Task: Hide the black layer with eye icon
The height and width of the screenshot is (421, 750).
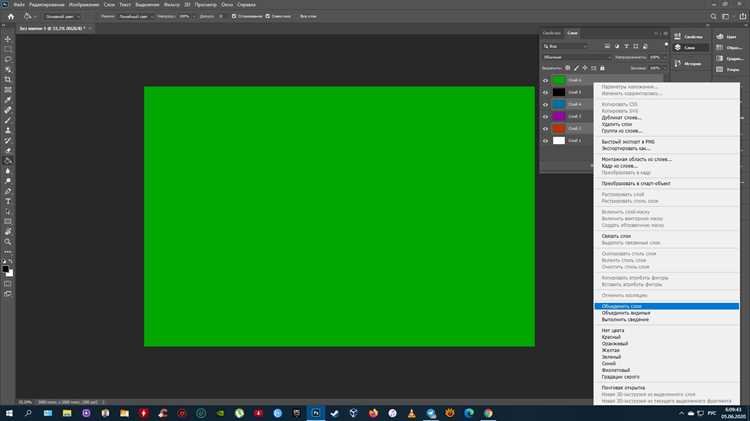Action: click(545, 92)
